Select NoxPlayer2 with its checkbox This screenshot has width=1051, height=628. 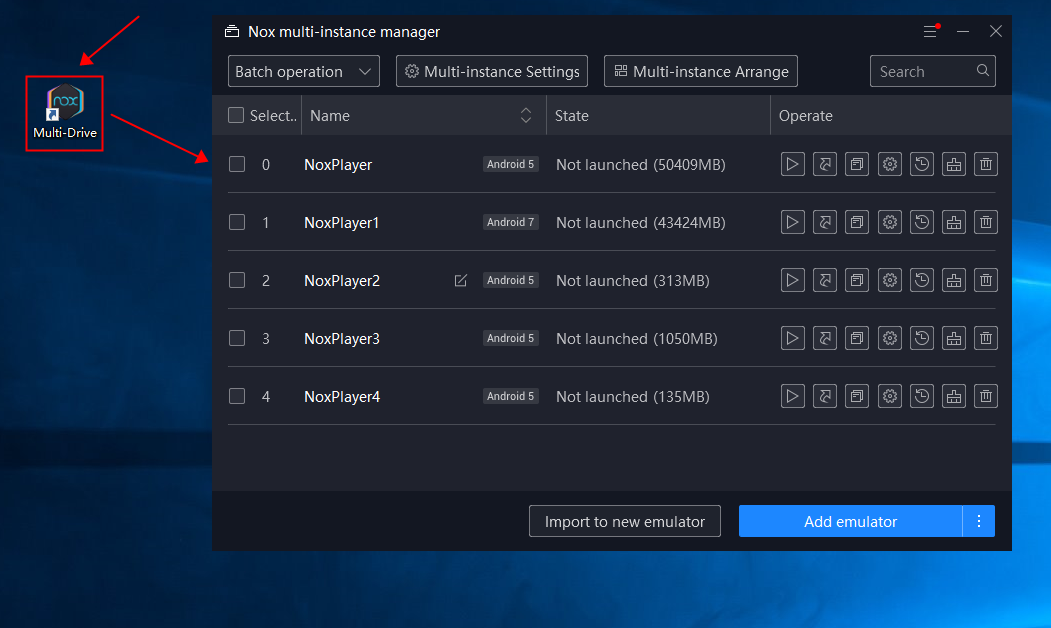[x=237, y=280]
